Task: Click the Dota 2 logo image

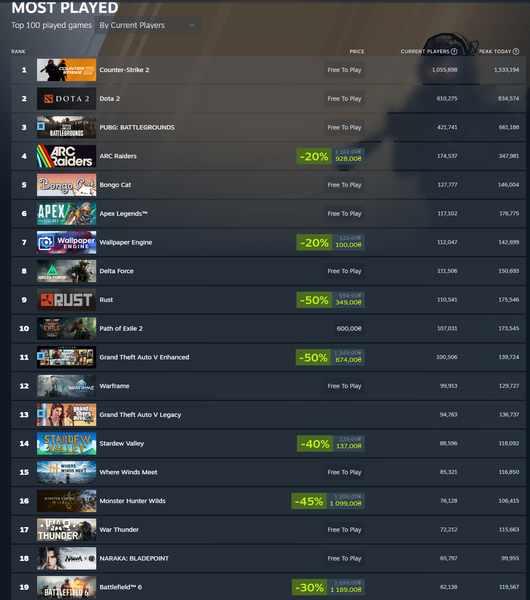Action: (67, 99)
